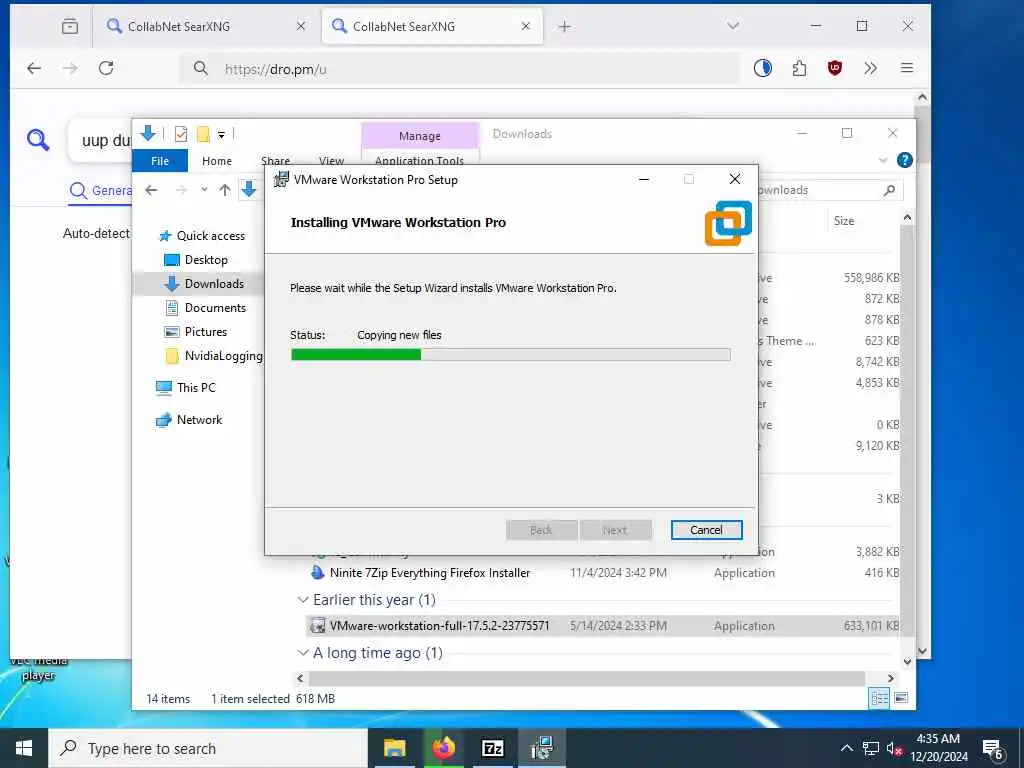The image size is (1024, 768).
Task: Close the second CollabNet SearXNG tab
Action: pyautogui.click(x=526, y=26)
